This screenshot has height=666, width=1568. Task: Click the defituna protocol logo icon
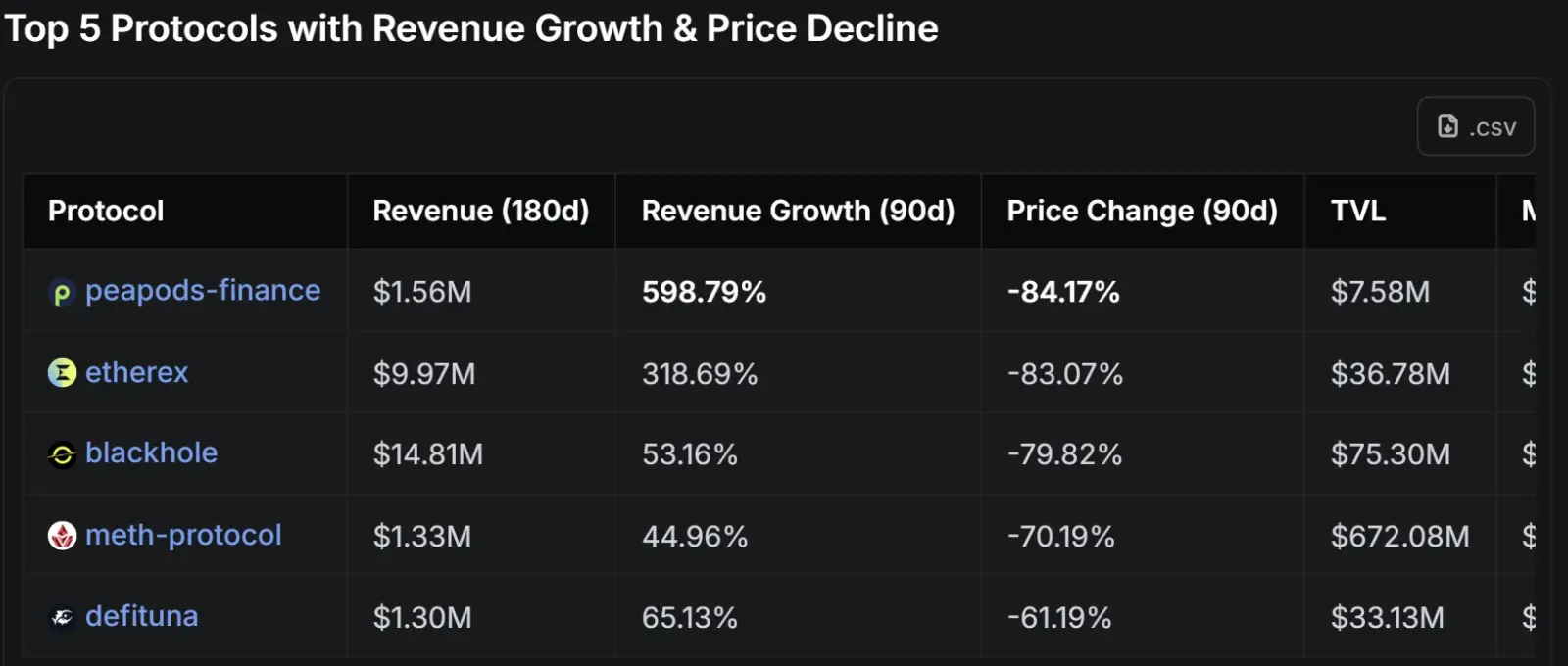point(62,617)
